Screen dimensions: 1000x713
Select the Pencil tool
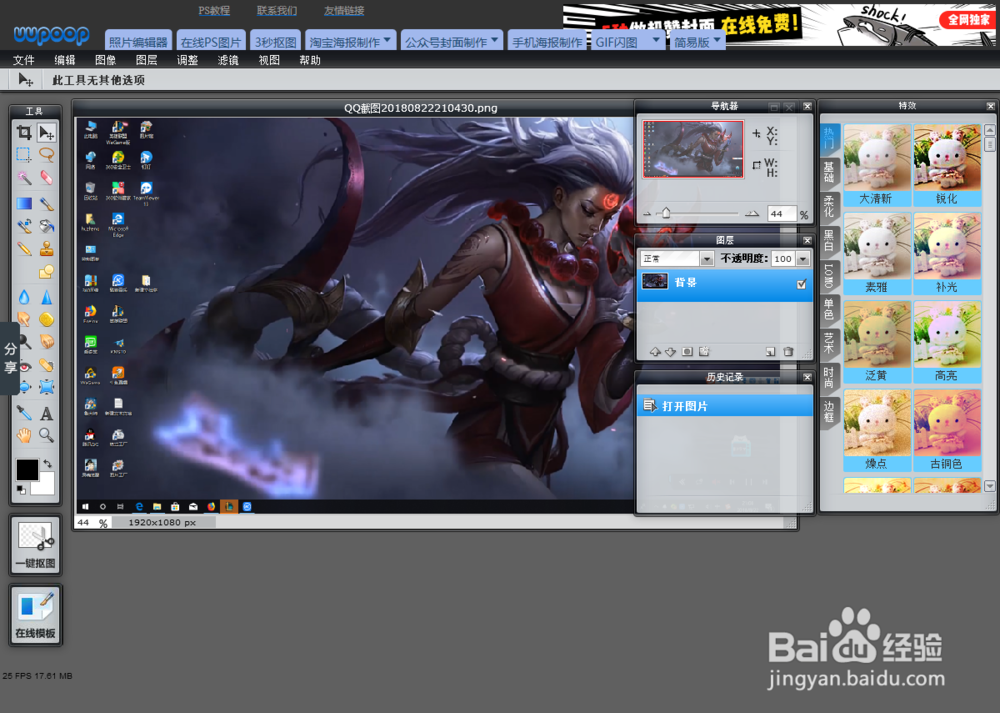(24, 249)
